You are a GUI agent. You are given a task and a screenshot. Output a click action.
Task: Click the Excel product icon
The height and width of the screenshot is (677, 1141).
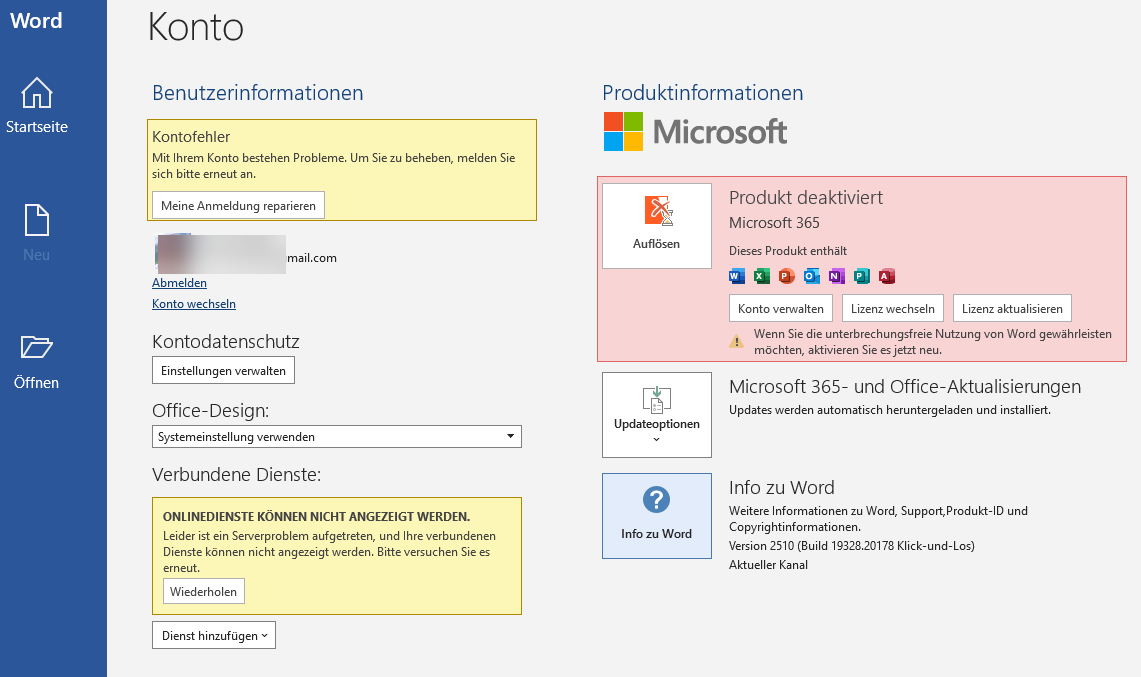[x=762, y=276]
